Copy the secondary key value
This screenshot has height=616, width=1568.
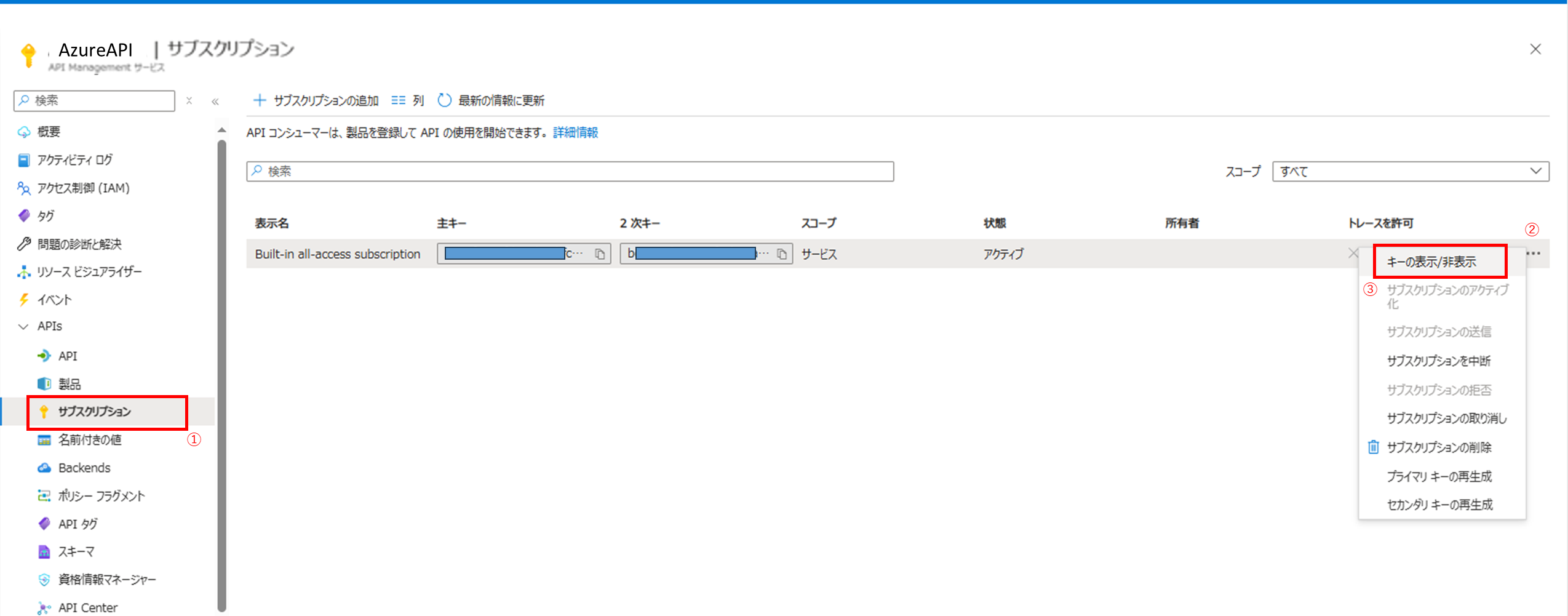click(x=781, y=253)
